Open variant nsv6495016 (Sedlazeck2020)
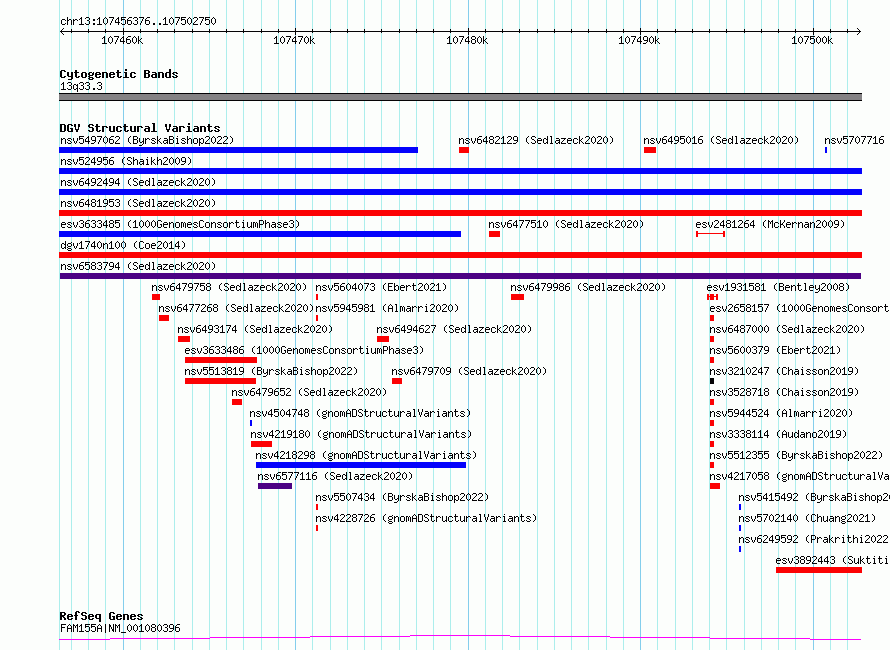This screenshot has height=650, width=890. 721,140
